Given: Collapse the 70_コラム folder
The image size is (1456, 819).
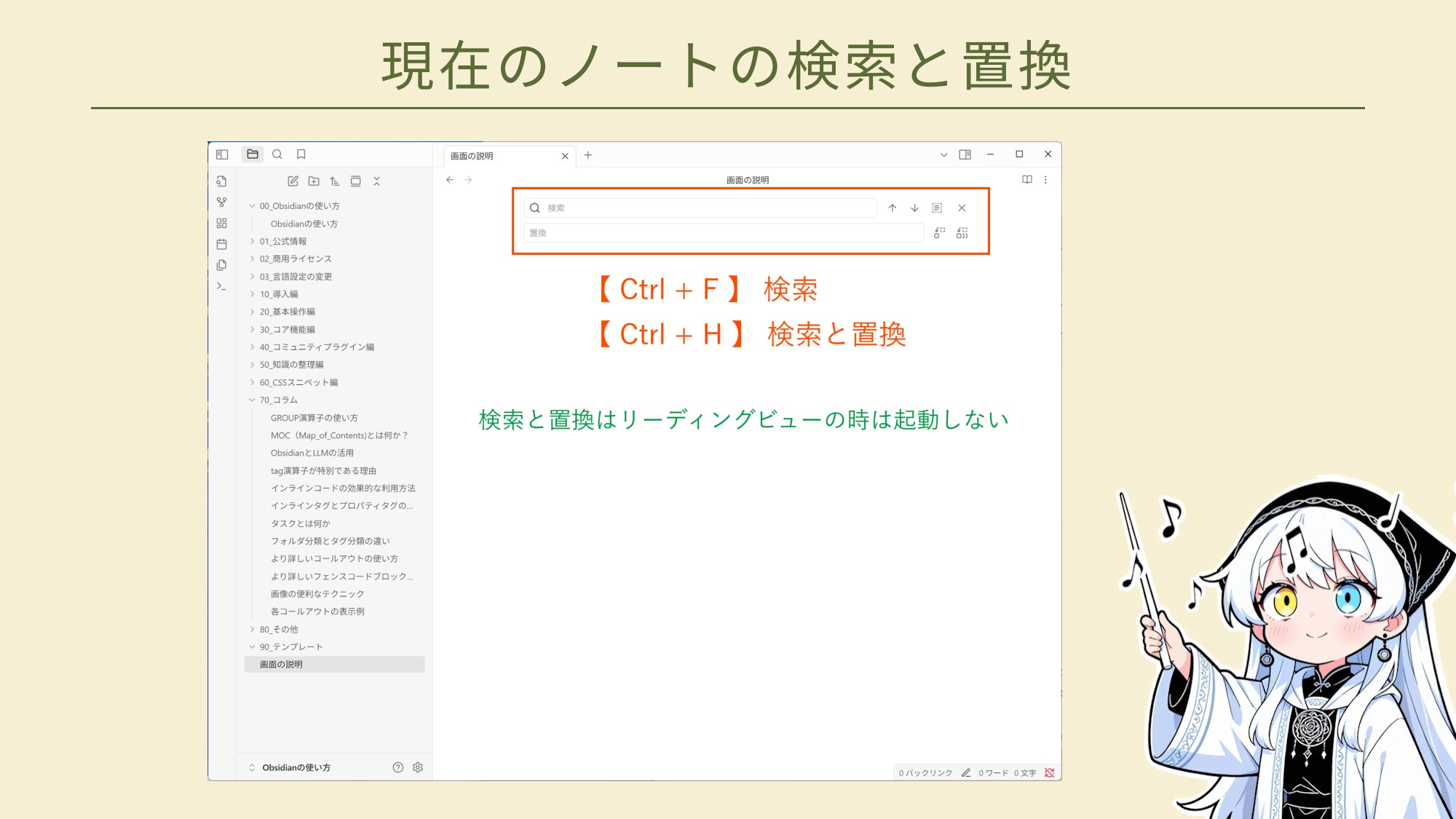Looking at the screenshot, I should click(x=278, y=400).
